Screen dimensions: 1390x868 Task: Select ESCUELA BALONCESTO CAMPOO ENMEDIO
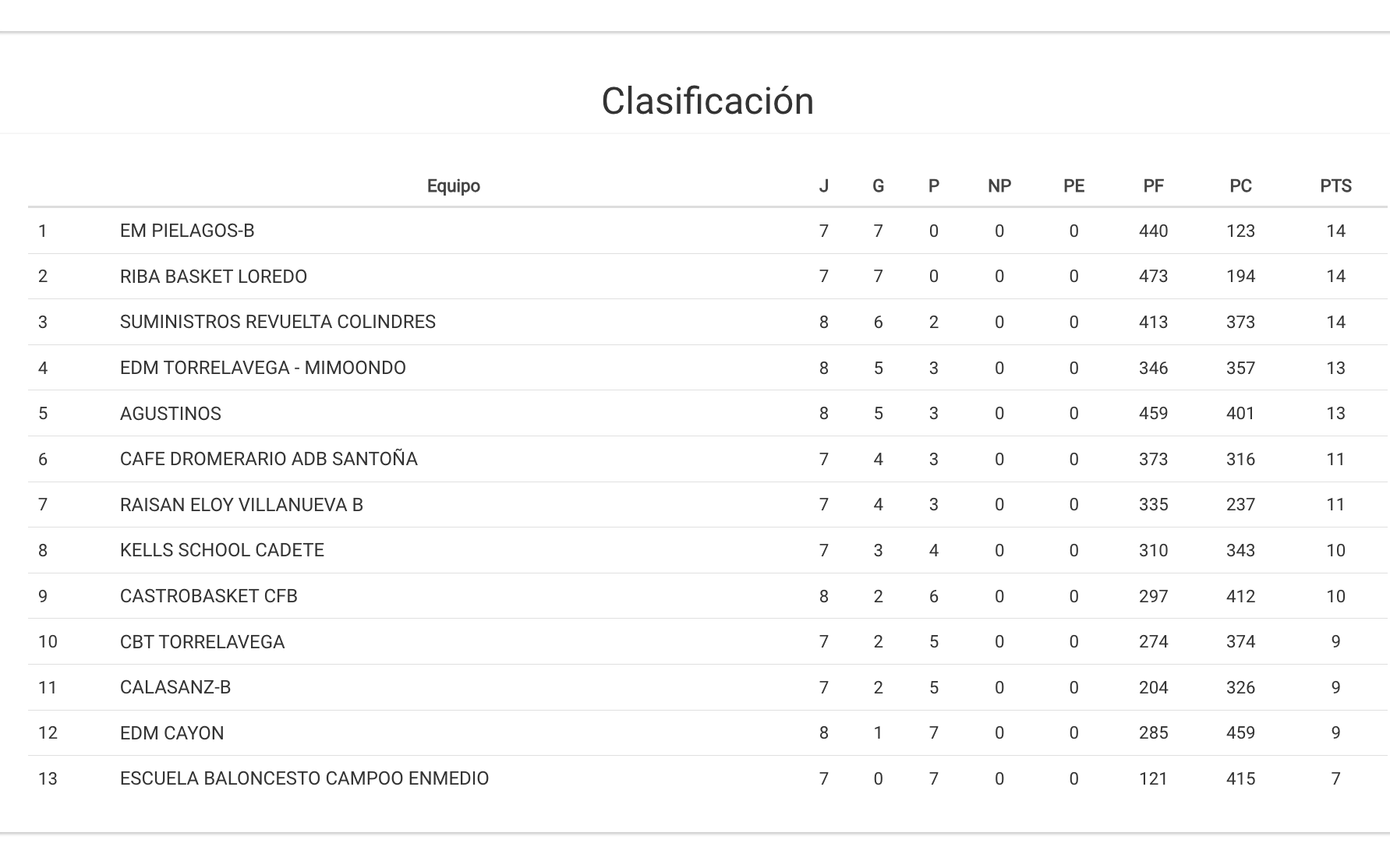pos(304,778)
